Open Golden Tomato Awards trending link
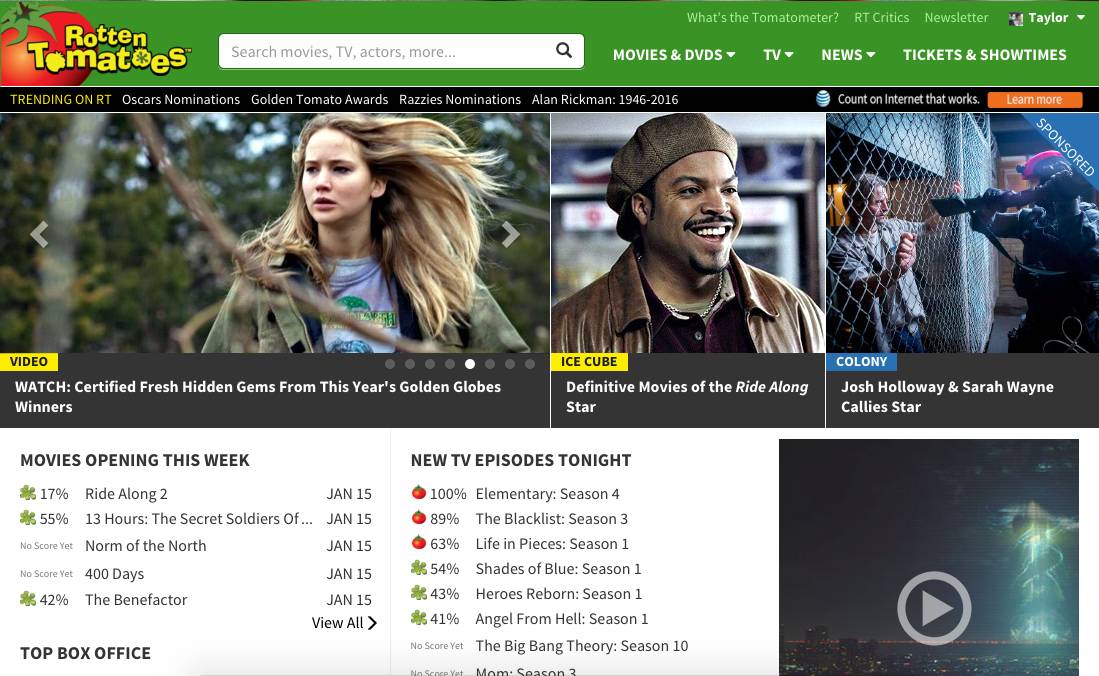 [x=320, y=100]
